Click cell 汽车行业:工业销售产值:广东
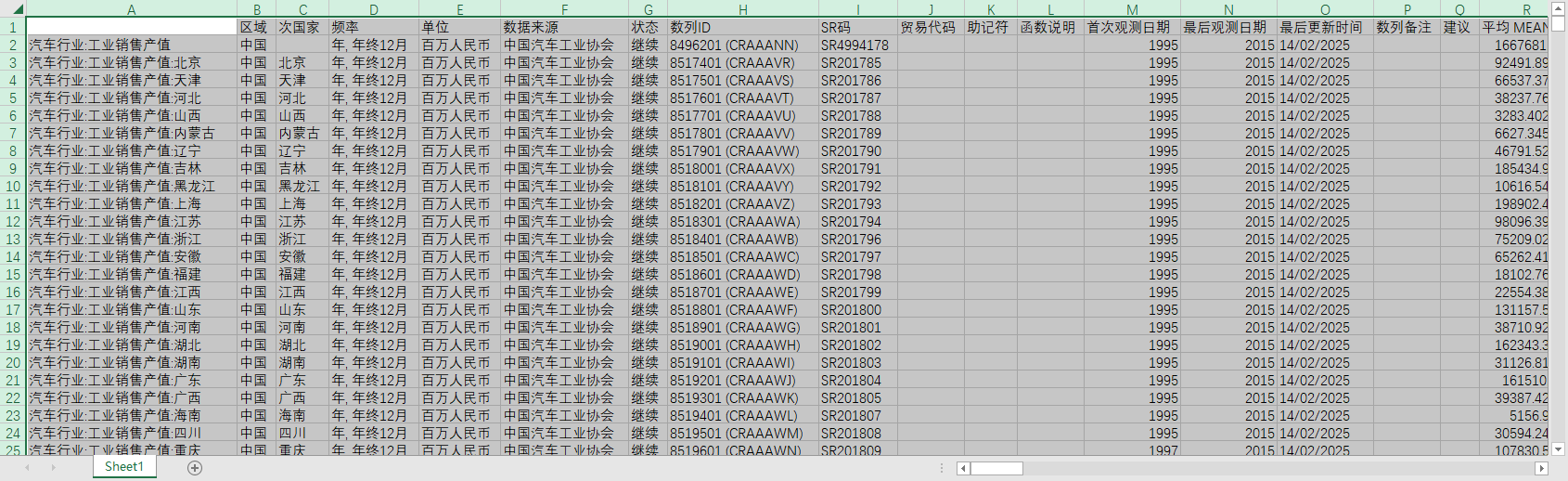This screenshot has height=481, width=1568. pos(132,380)
